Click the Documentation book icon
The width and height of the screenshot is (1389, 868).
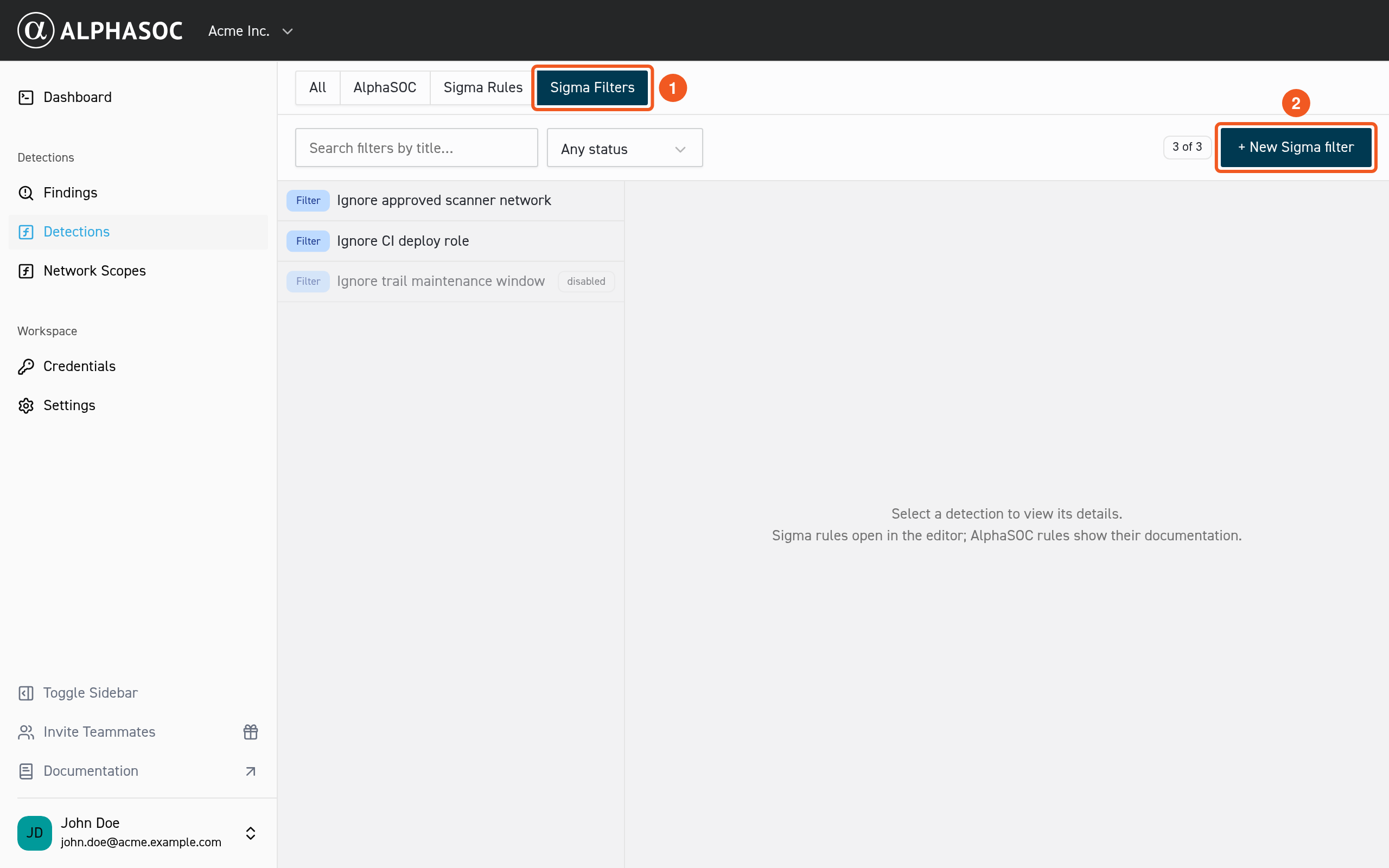tap(26, 771)
